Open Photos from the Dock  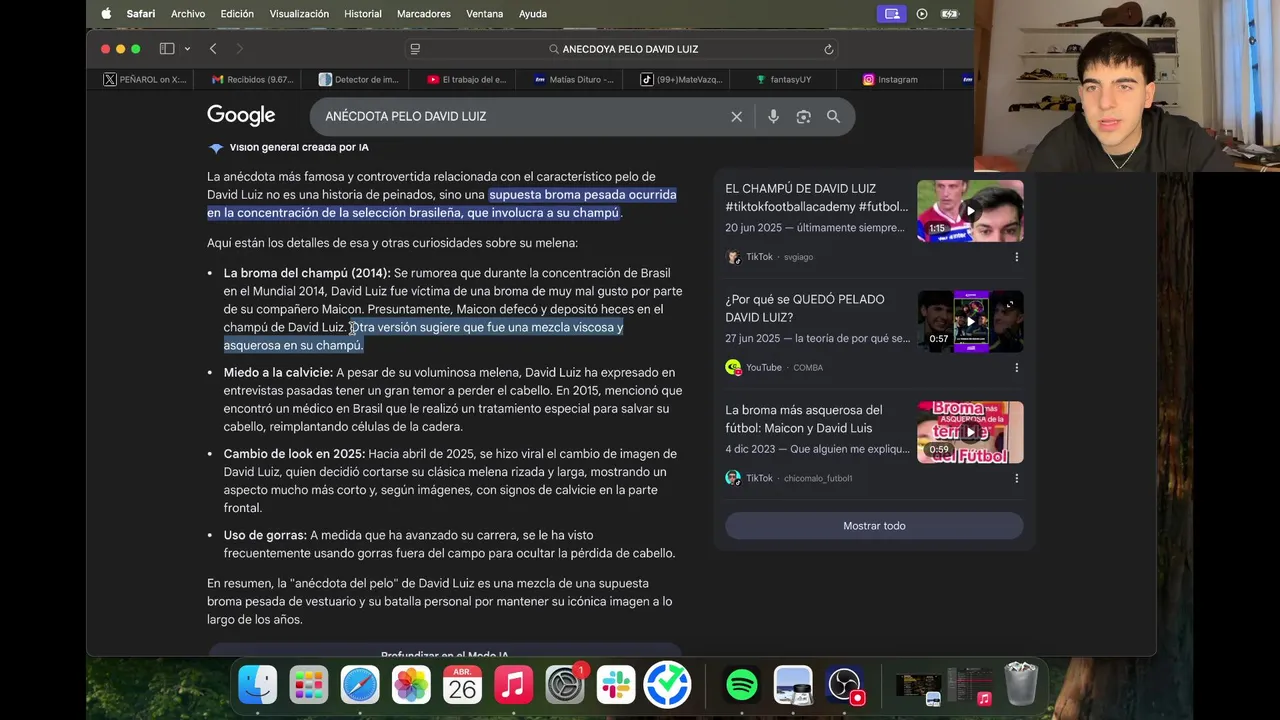point(411,685)
